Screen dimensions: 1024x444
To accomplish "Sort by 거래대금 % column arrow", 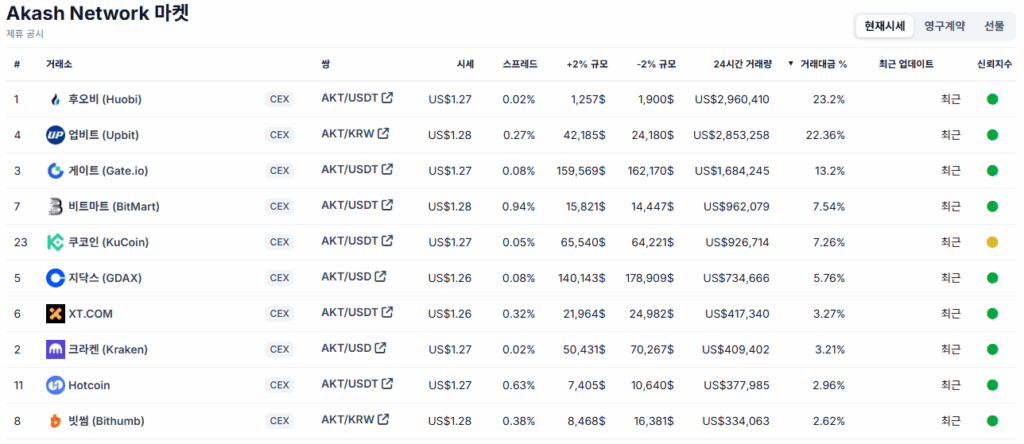I will pyautogui.click(x=791, y=64).
